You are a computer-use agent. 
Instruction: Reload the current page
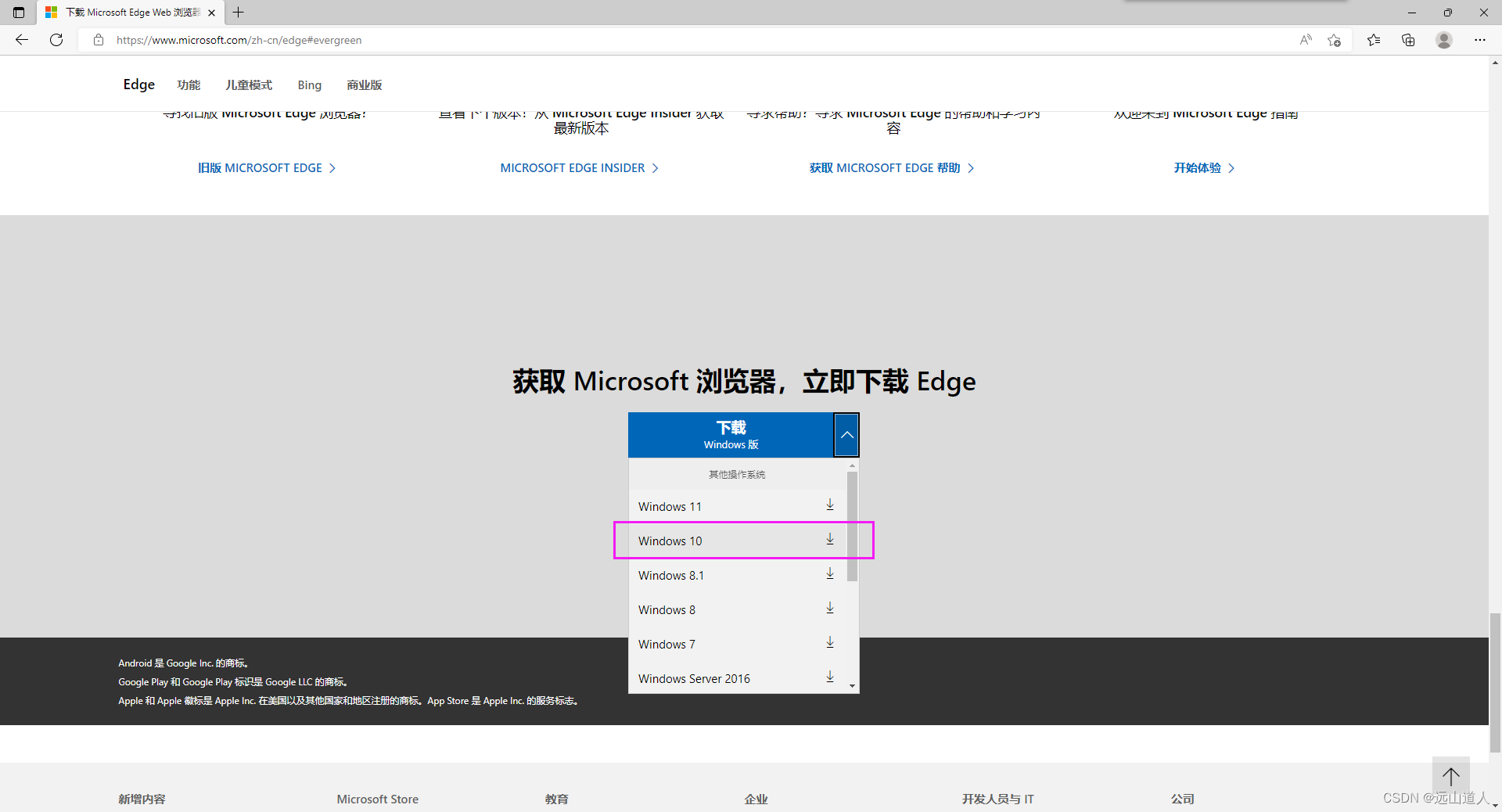(x=56, y=40)
